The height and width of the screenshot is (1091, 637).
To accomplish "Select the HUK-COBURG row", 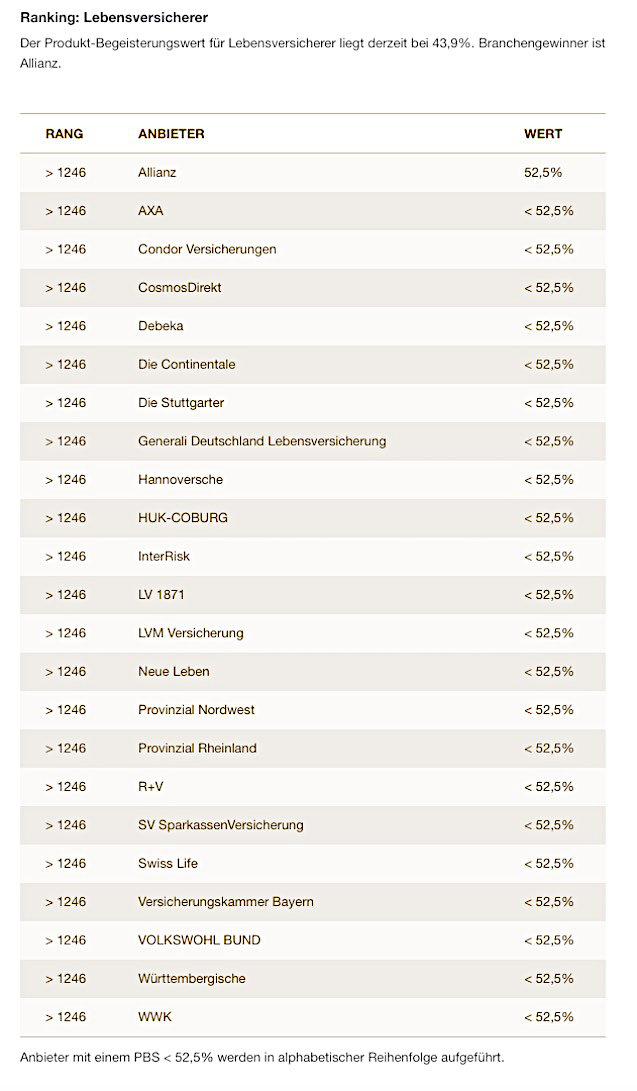I will (x=183, y=518).
